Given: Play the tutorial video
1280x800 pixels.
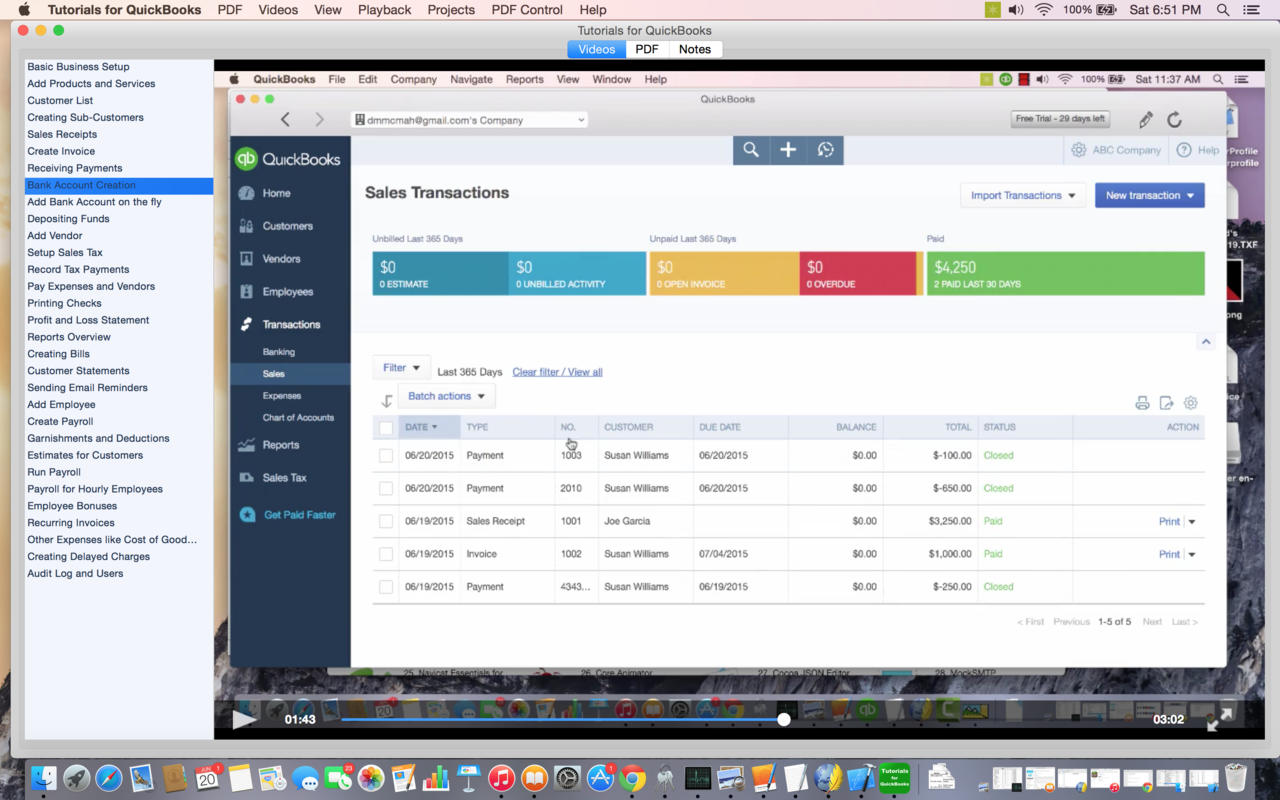Looking at the screenshot, I should [x=243, y=719].
